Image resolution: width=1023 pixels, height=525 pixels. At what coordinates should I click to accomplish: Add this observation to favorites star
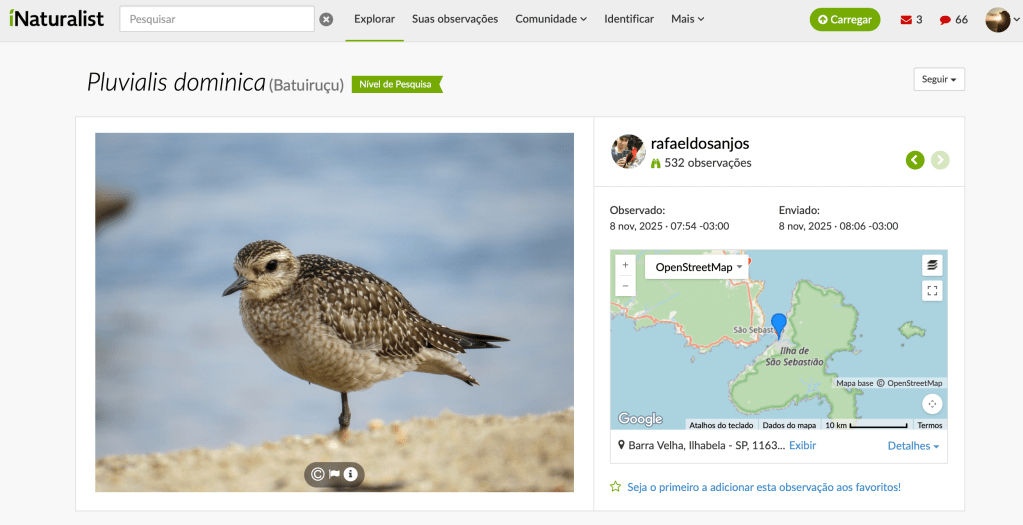[x=616, y=487]
